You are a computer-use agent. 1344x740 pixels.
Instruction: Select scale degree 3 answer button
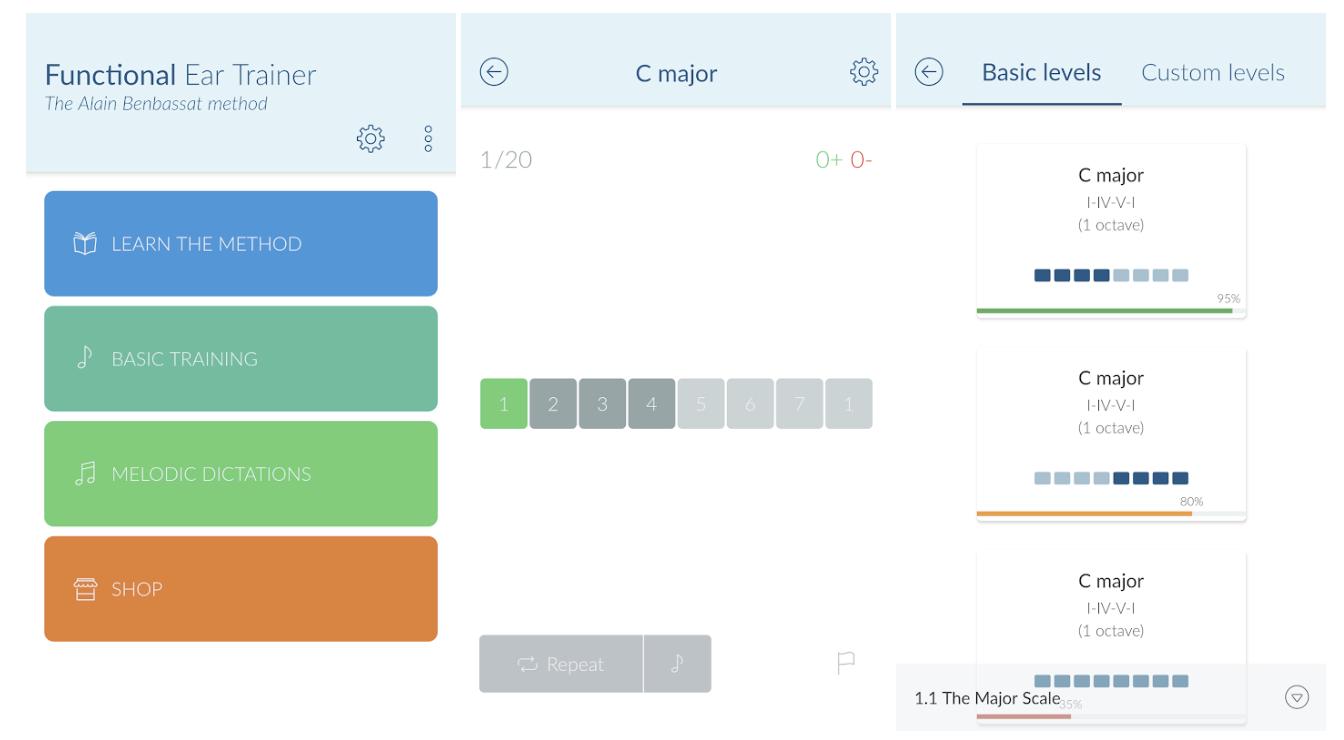click(602, 404)
